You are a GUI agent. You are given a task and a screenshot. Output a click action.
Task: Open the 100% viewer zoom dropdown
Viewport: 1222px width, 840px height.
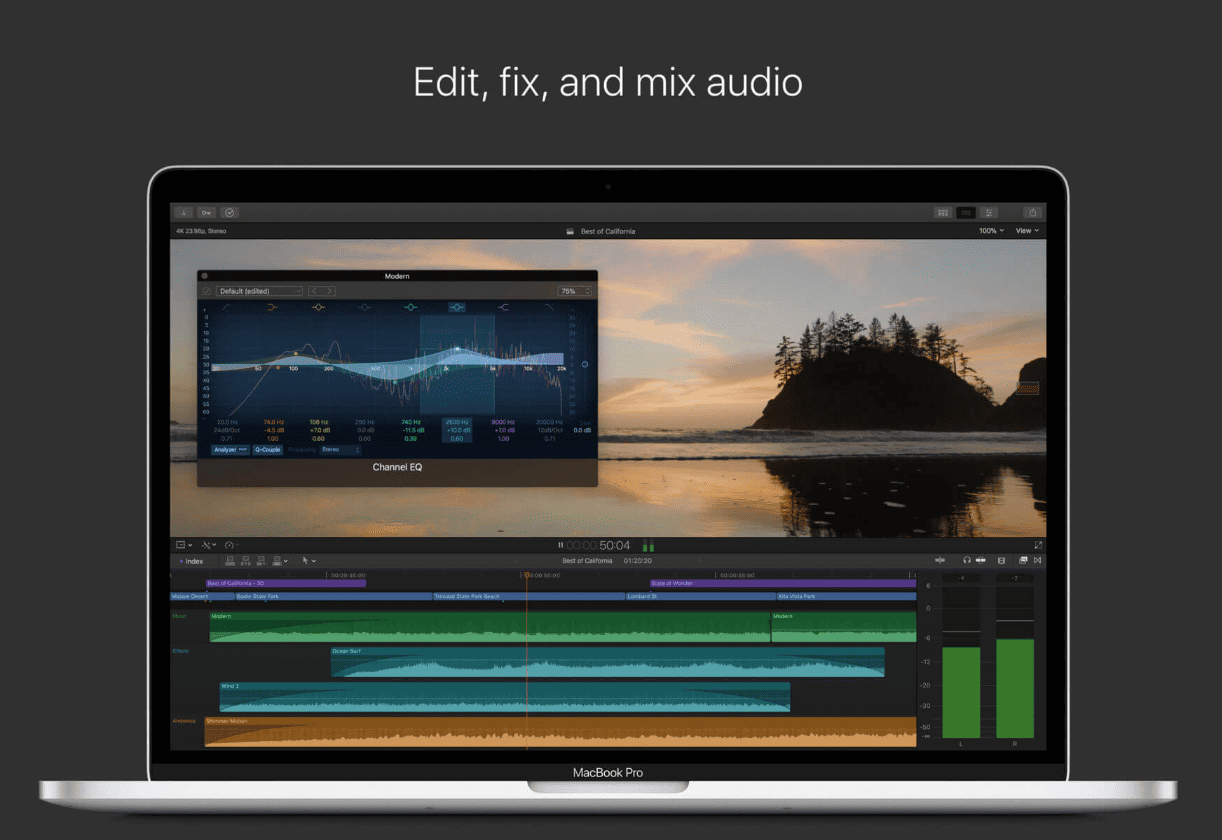991,231
